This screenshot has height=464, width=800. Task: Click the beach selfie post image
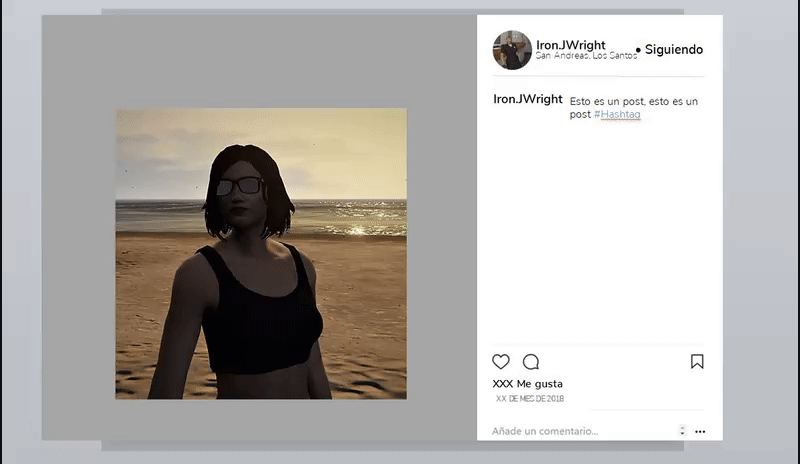pyautogui.click(x=261, y=254)
